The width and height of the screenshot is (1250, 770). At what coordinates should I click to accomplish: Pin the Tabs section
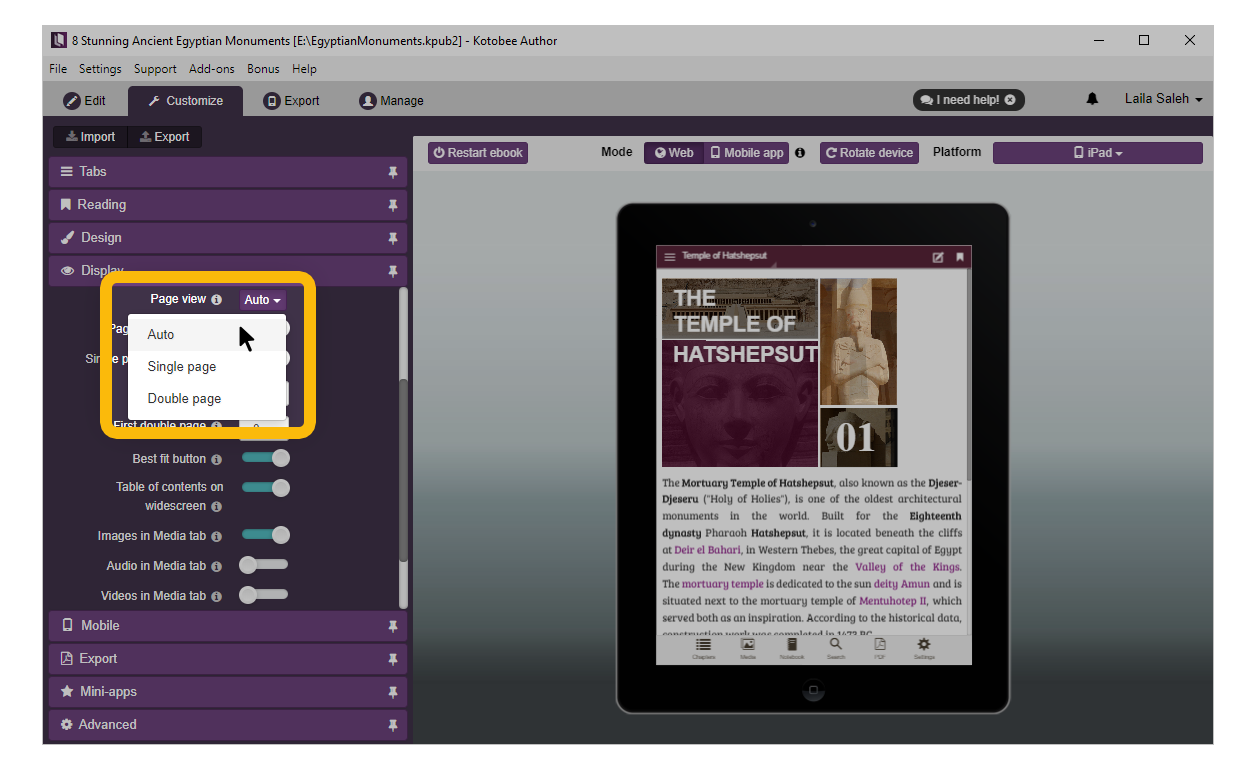(x=393, y=172)
